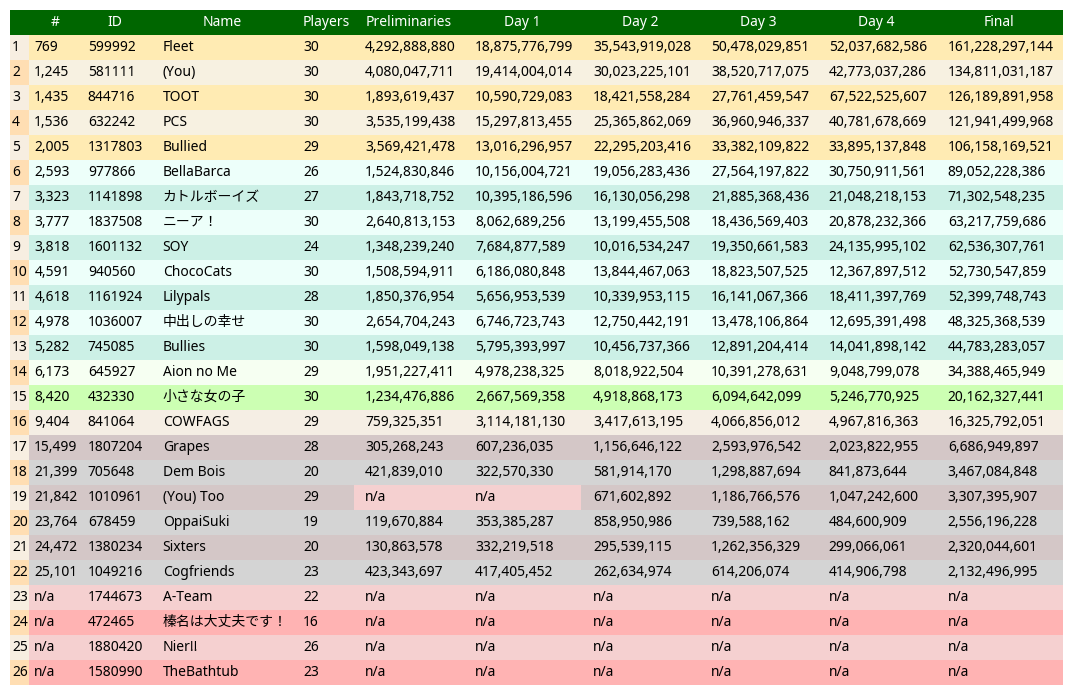
Task: Select the team name OppaiSuki
Action: [196, 521]
